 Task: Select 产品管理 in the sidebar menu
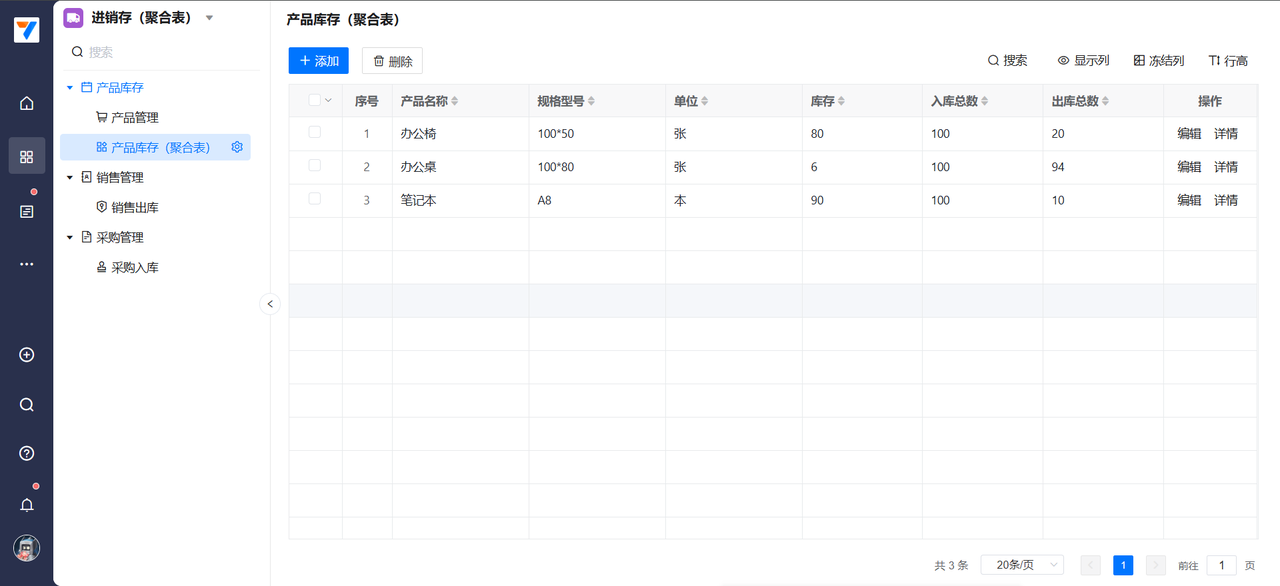(134, 117)
